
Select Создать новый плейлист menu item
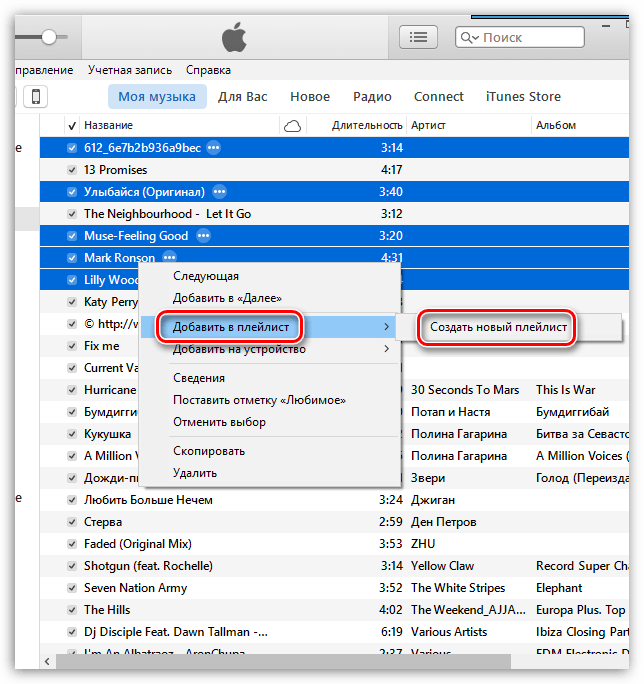point(498,327)
